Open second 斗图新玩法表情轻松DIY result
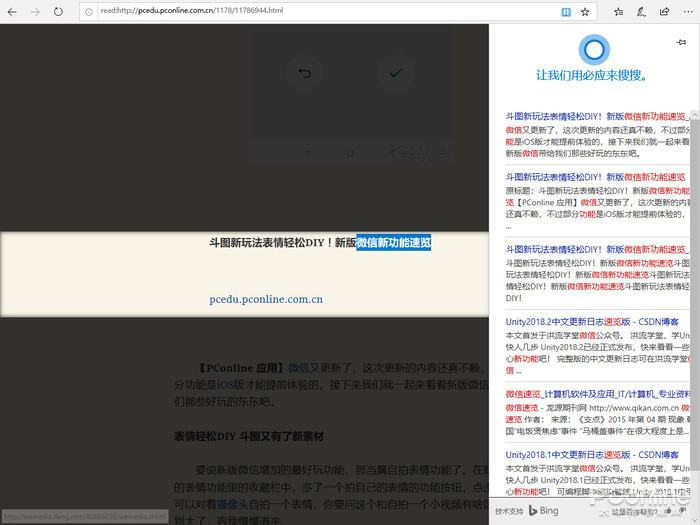The height and width of the screenshot is (525, 700). 595,177
